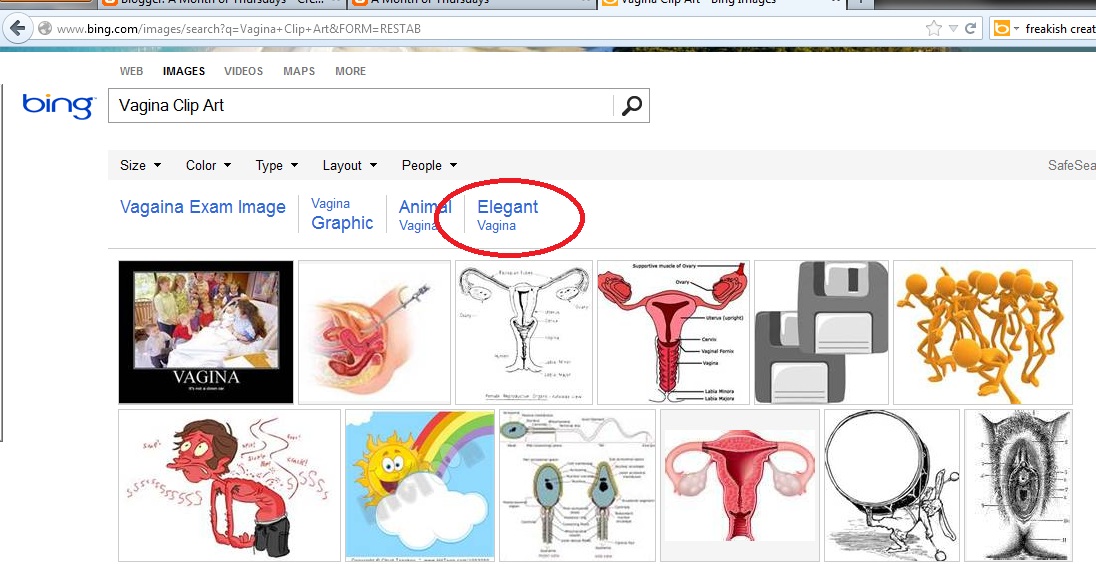The image size is (1096, 564).
Task: Open the orange dancing figures thumbnail
Action: pos(983,332)
